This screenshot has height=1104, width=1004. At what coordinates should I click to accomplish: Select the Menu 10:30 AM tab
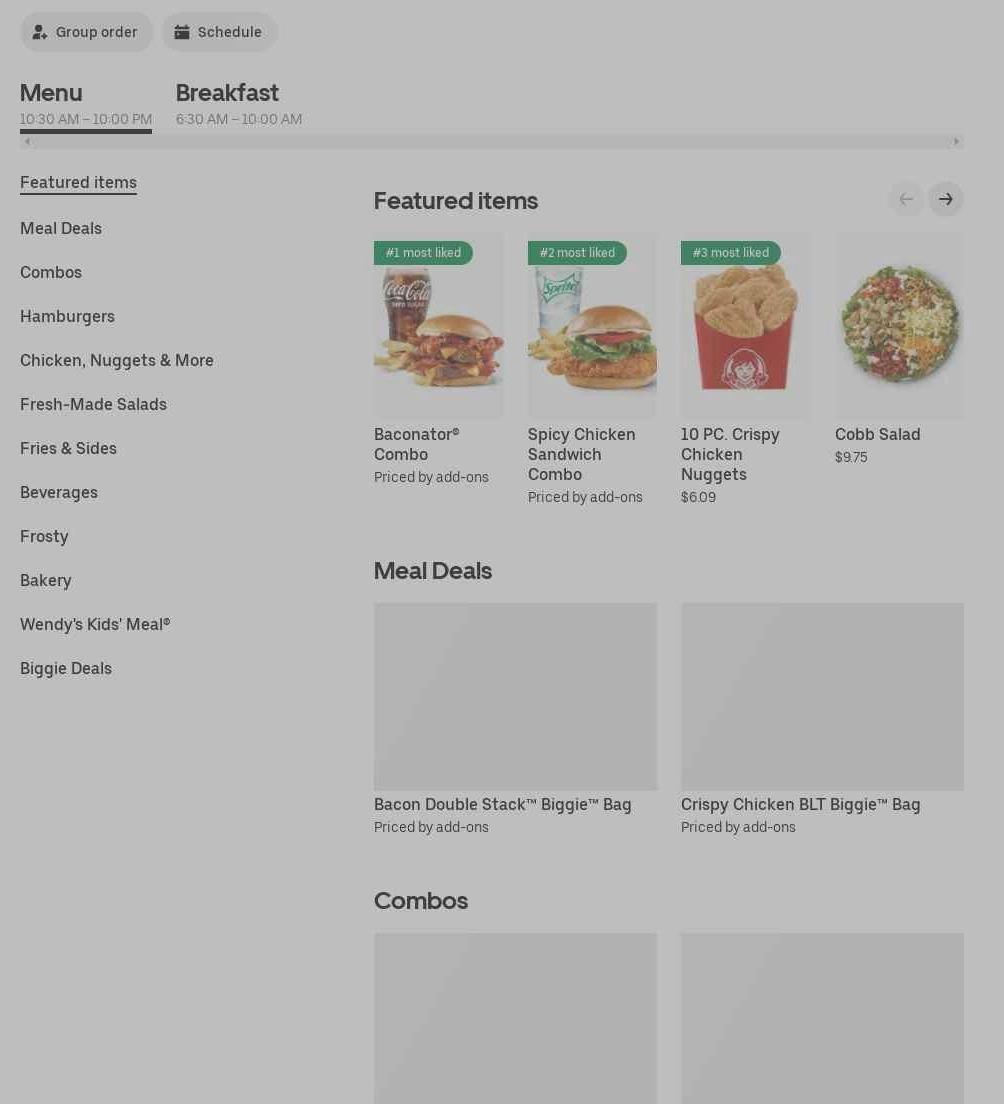[86, 104]
